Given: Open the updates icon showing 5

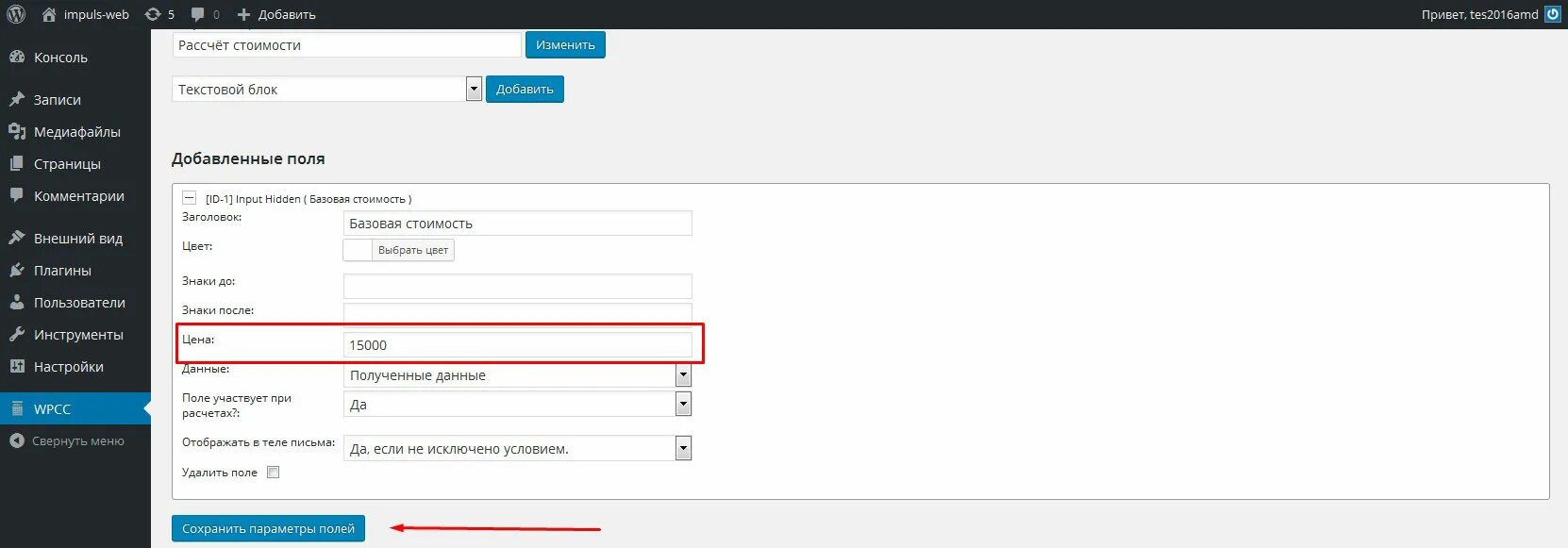Looking at the screenshot, I should tap(152, 14).
